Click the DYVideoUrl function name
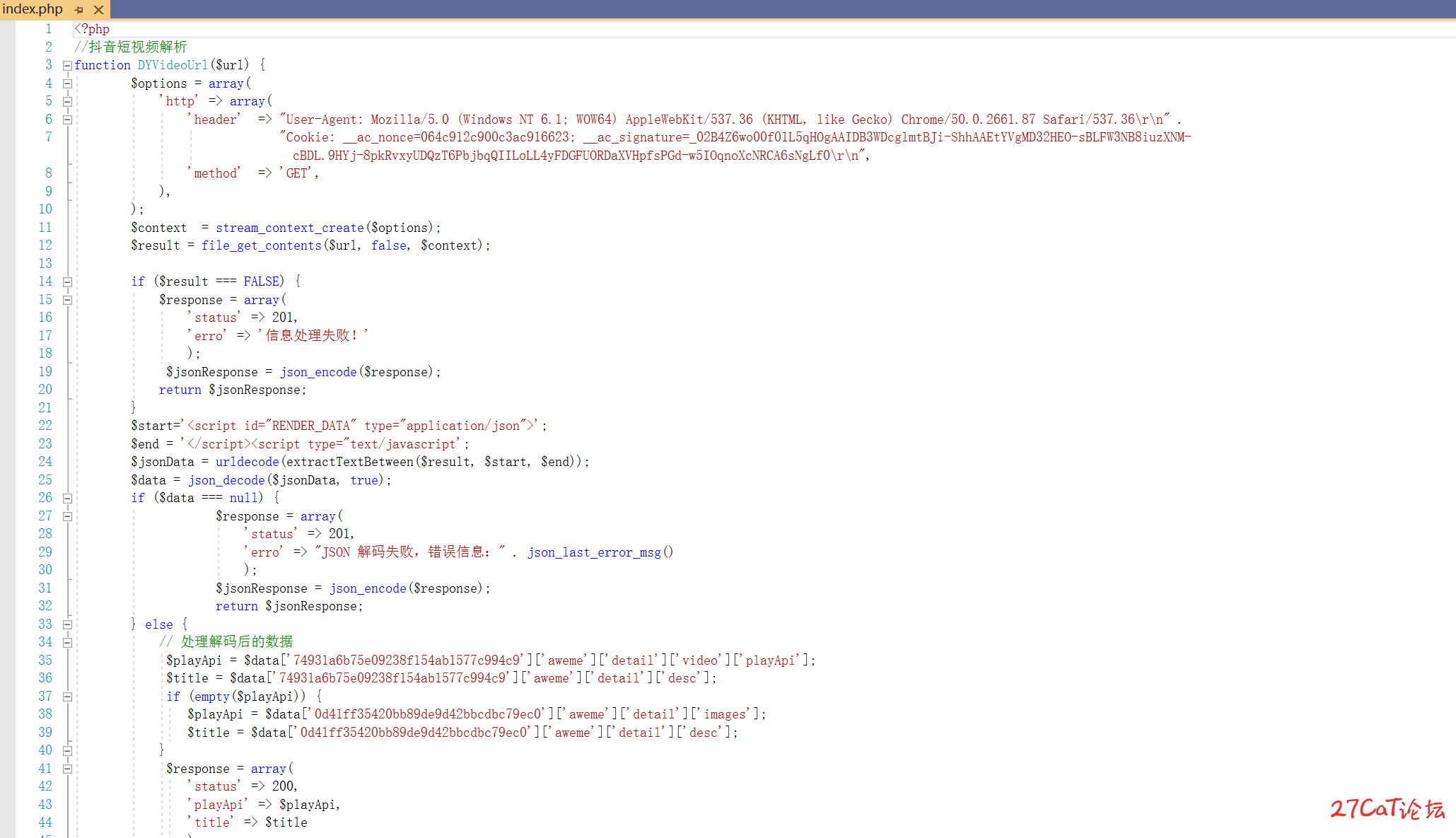 173,65
